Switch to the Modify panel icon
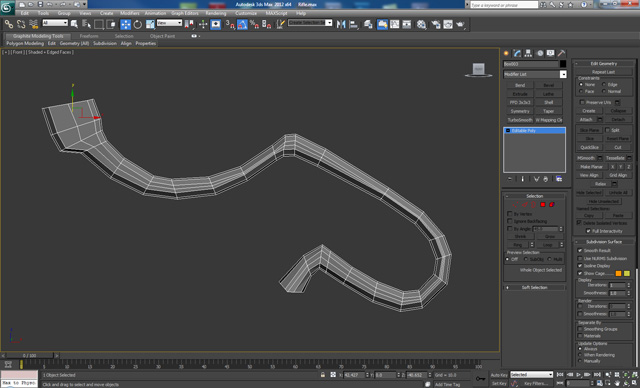This screenshot has height=388, width=640. [517, 53]
